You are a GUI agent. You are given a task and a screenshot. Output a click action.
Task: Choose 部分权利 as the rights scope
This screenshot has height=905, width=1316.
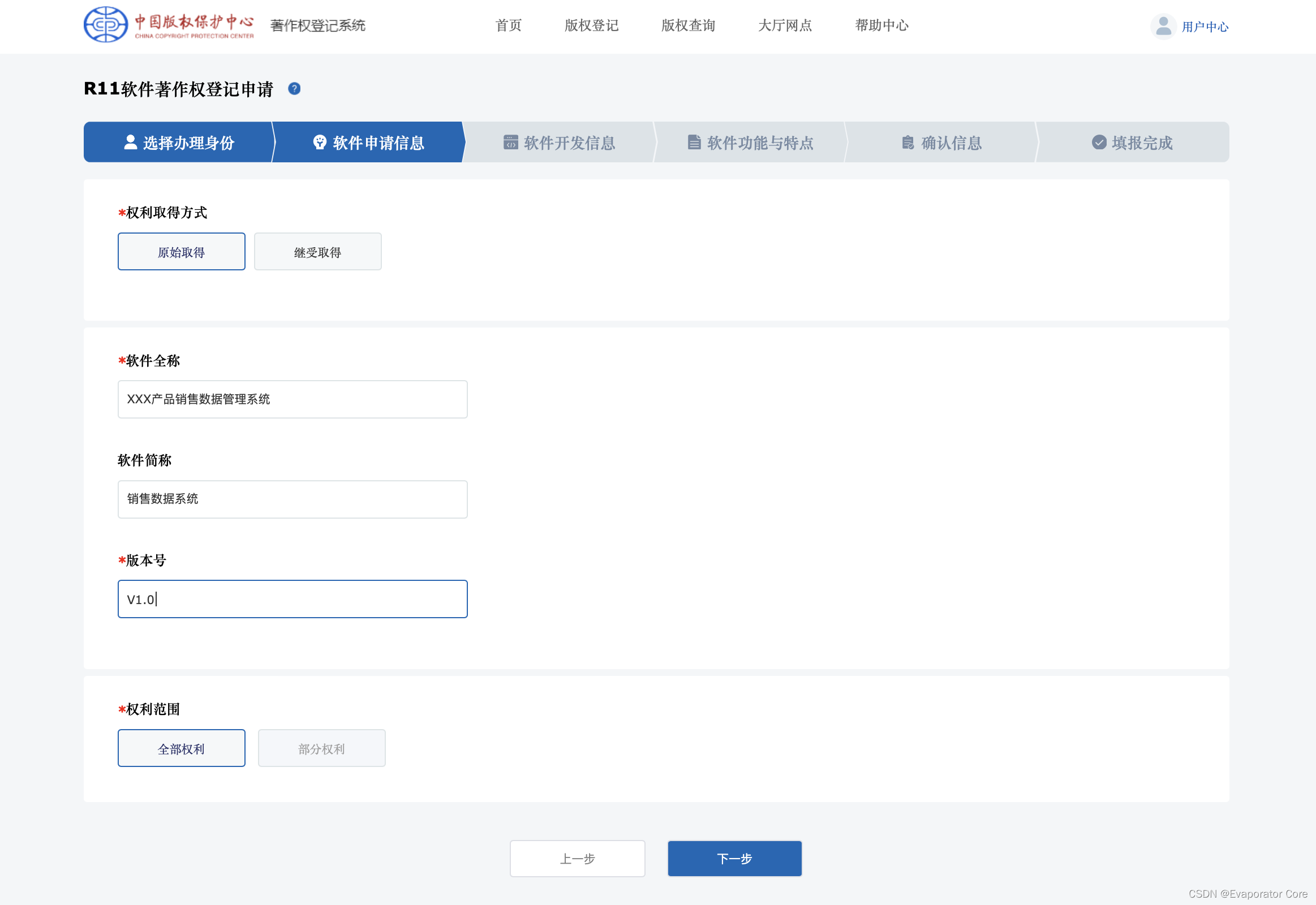tap(321, 748)
